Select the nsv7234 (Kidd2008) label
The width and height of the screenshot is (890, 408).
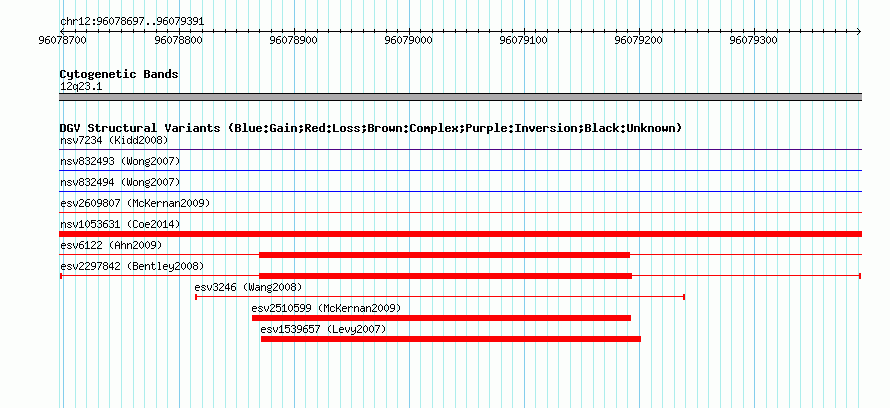tap(114, 140)
